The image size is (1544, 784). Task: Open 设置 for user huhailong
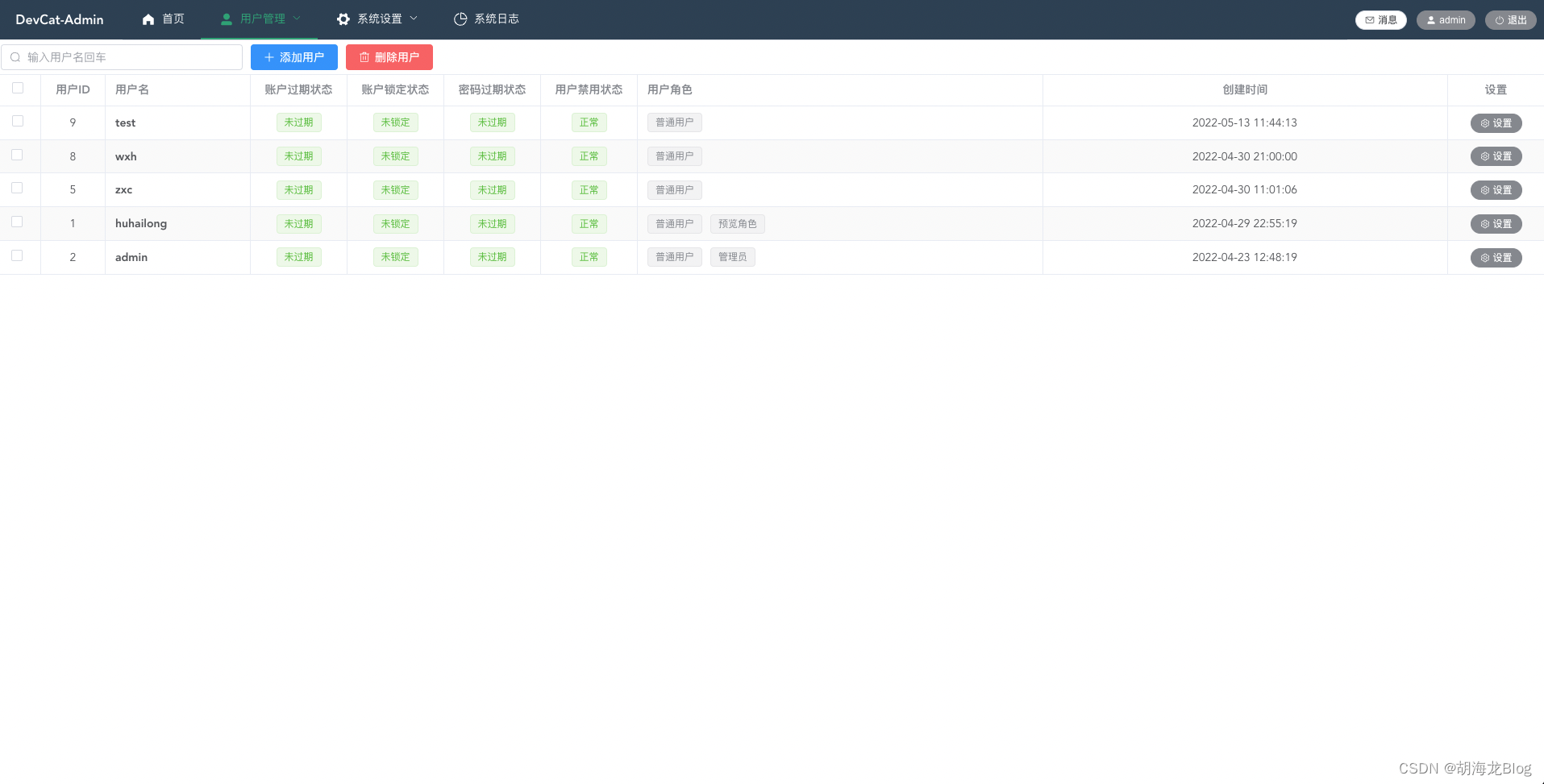coord(1496,224)
